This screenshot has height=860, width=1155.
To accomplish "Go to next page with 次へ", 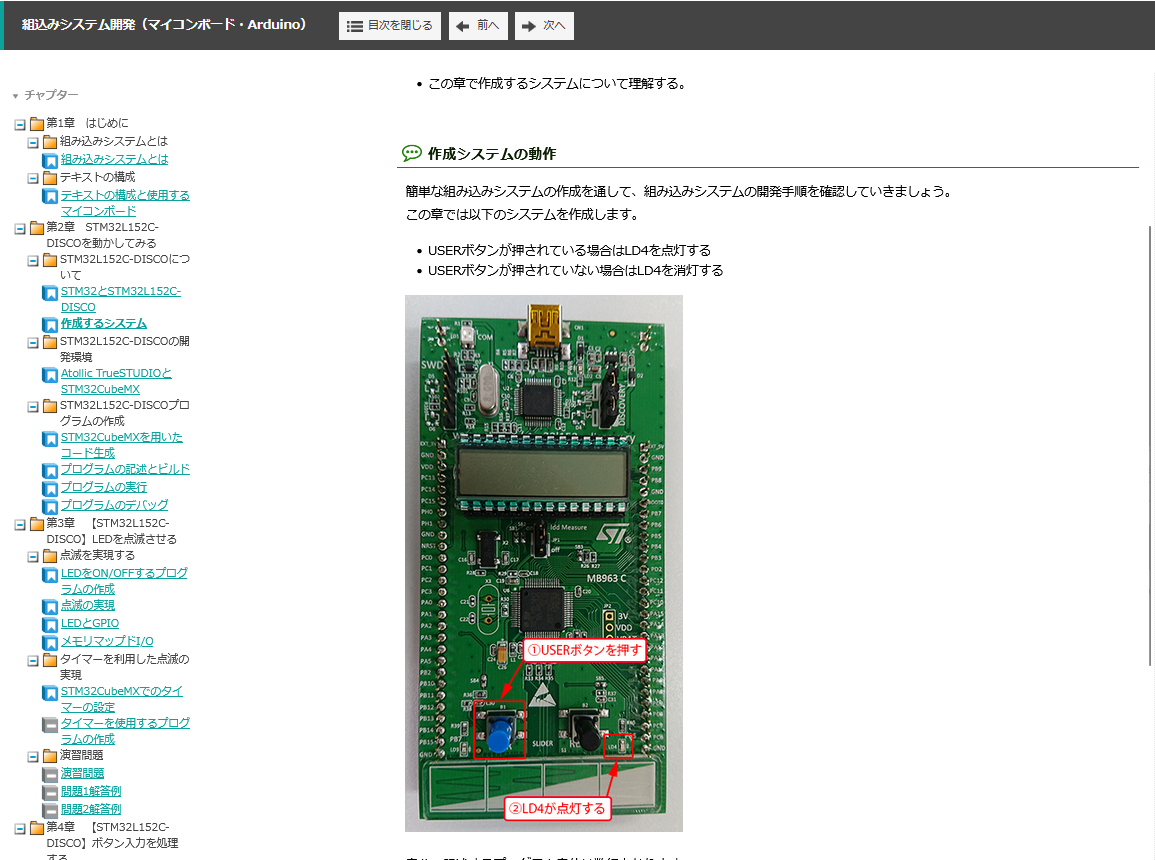I will pyautogui.click(x=544, y=26).
